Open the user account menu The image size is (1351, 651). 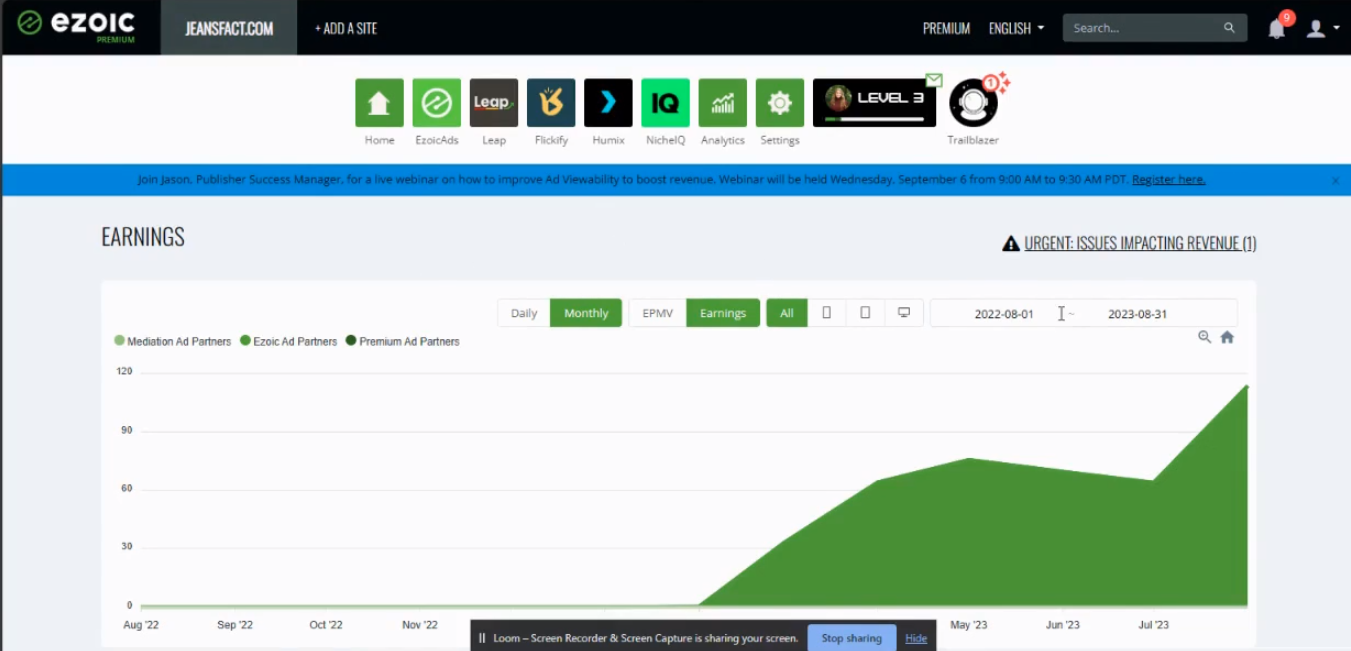[x=1322, y=28]
